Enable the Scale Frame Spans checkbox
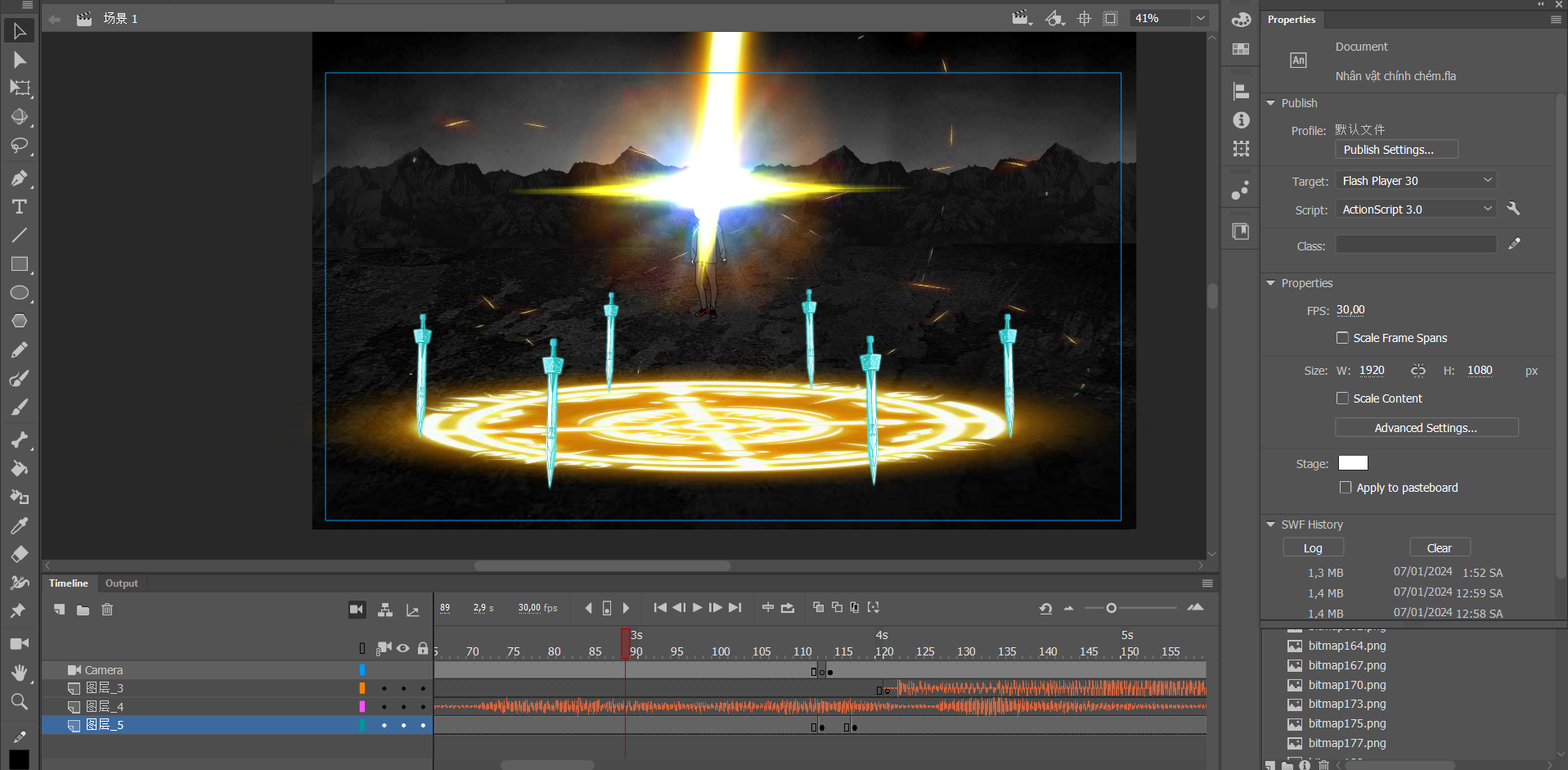Image resolution: width=1568 pixels, height=770 pixels. pyautogui.click(x=1342, y=338)
